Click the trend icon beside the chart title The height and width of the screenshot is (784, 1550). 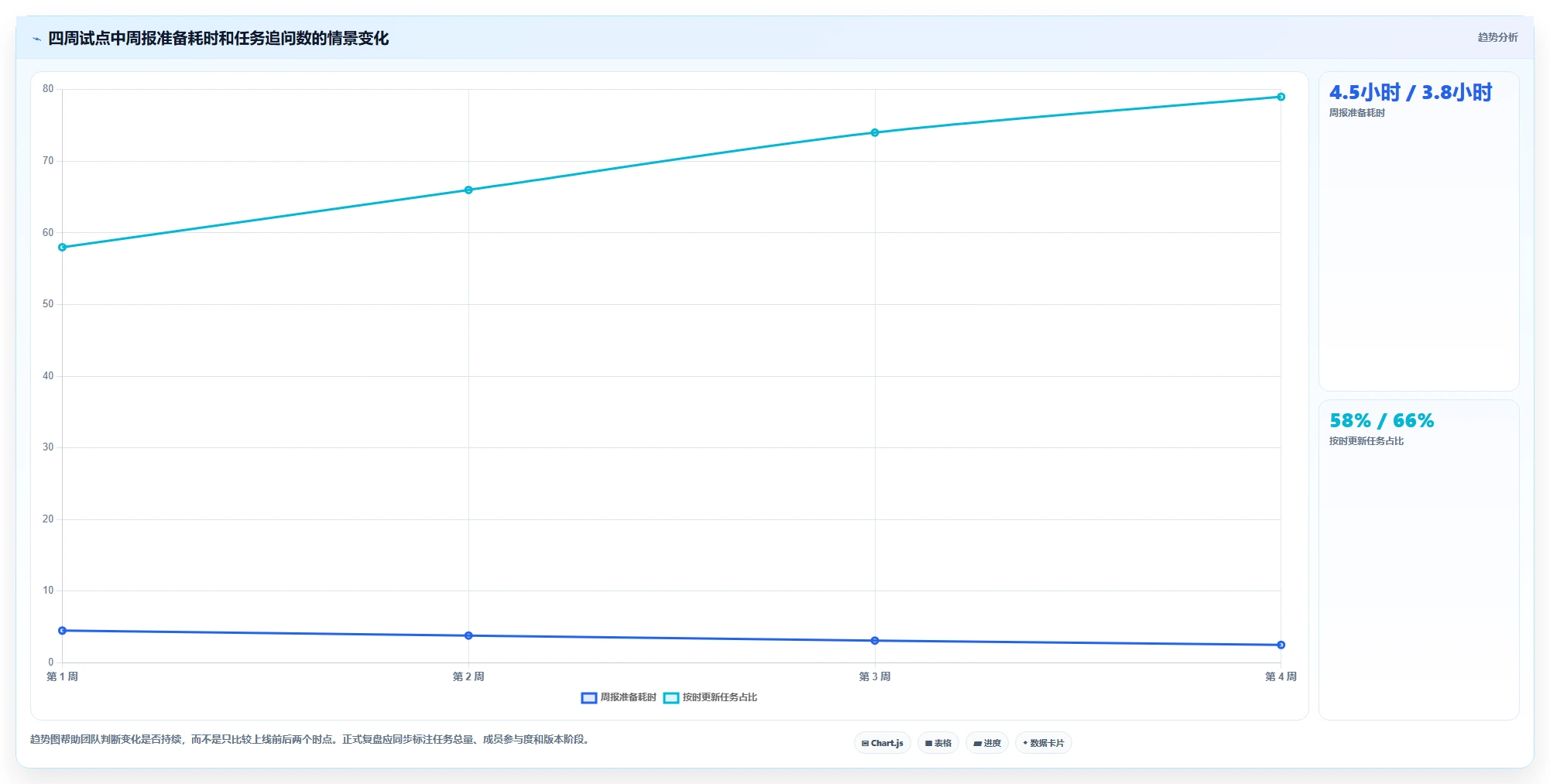(36, 39)
